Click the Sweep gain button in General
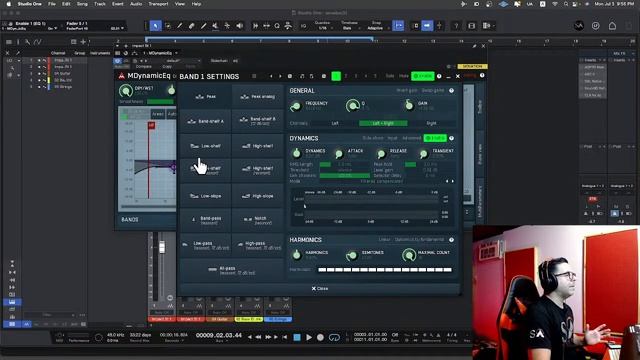Viewport: 640px width, 360px height. coord(433,91)
